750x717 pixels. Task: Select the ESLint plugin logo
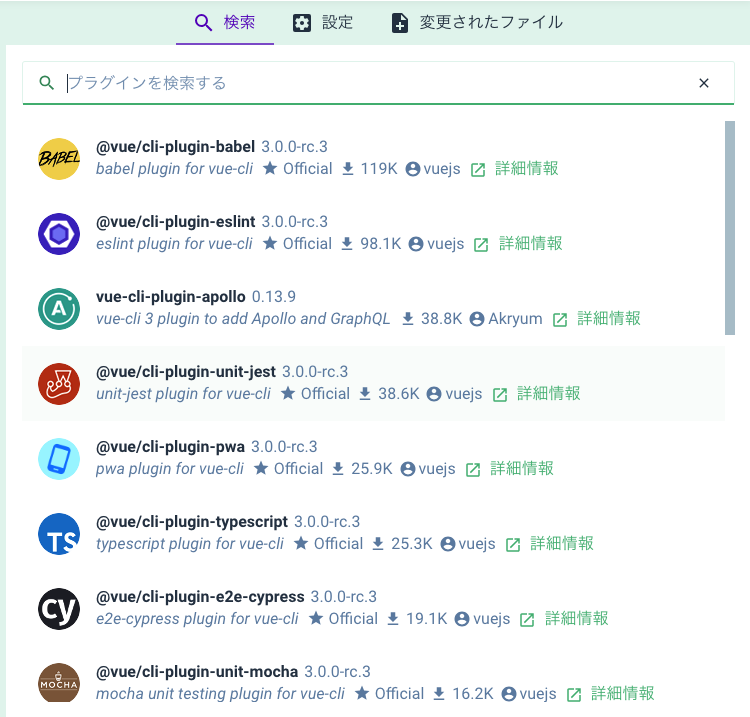coord(59,234)
